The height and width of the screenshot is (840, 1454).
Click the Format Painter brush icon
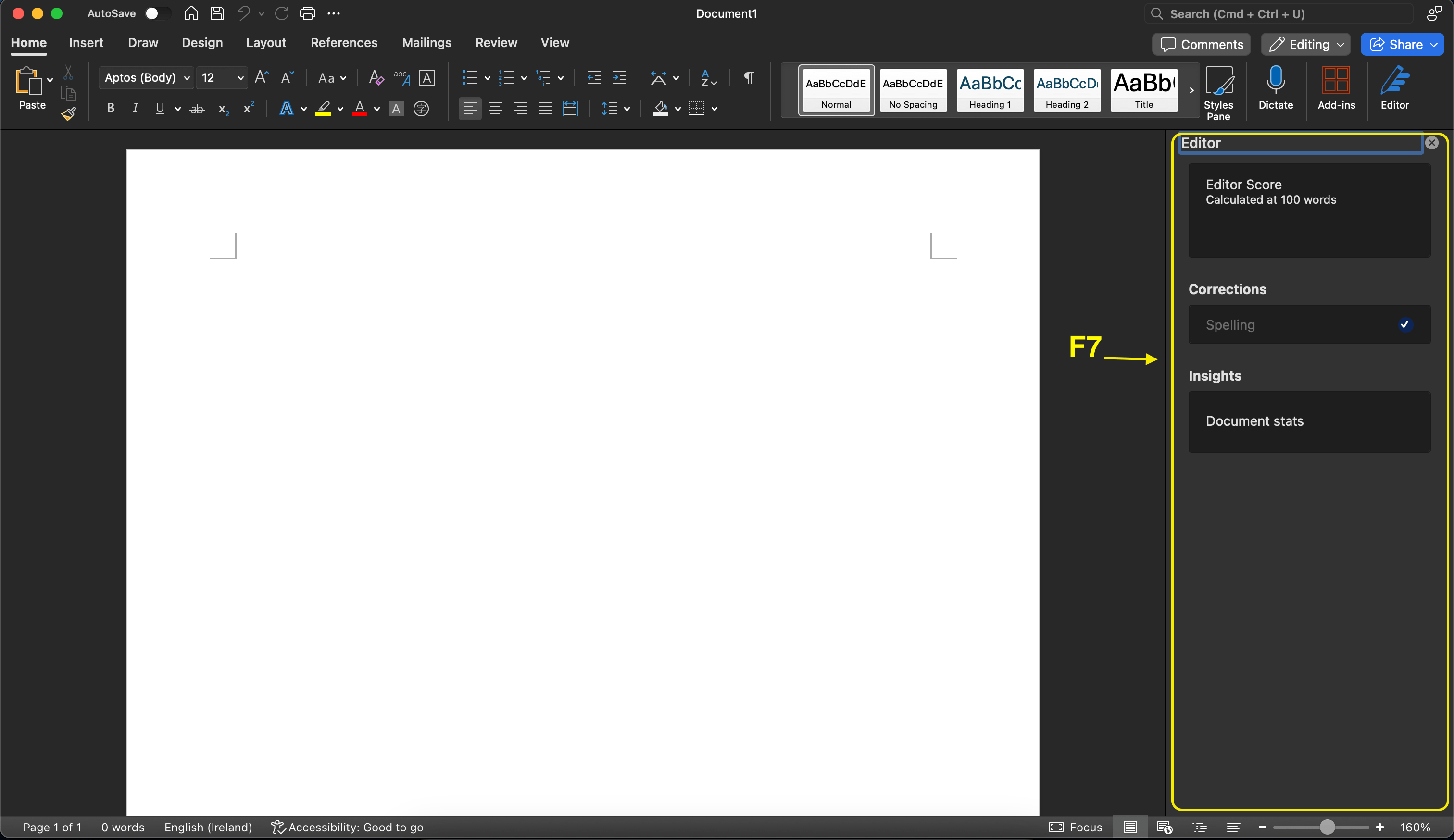click(x=69, y=113)
